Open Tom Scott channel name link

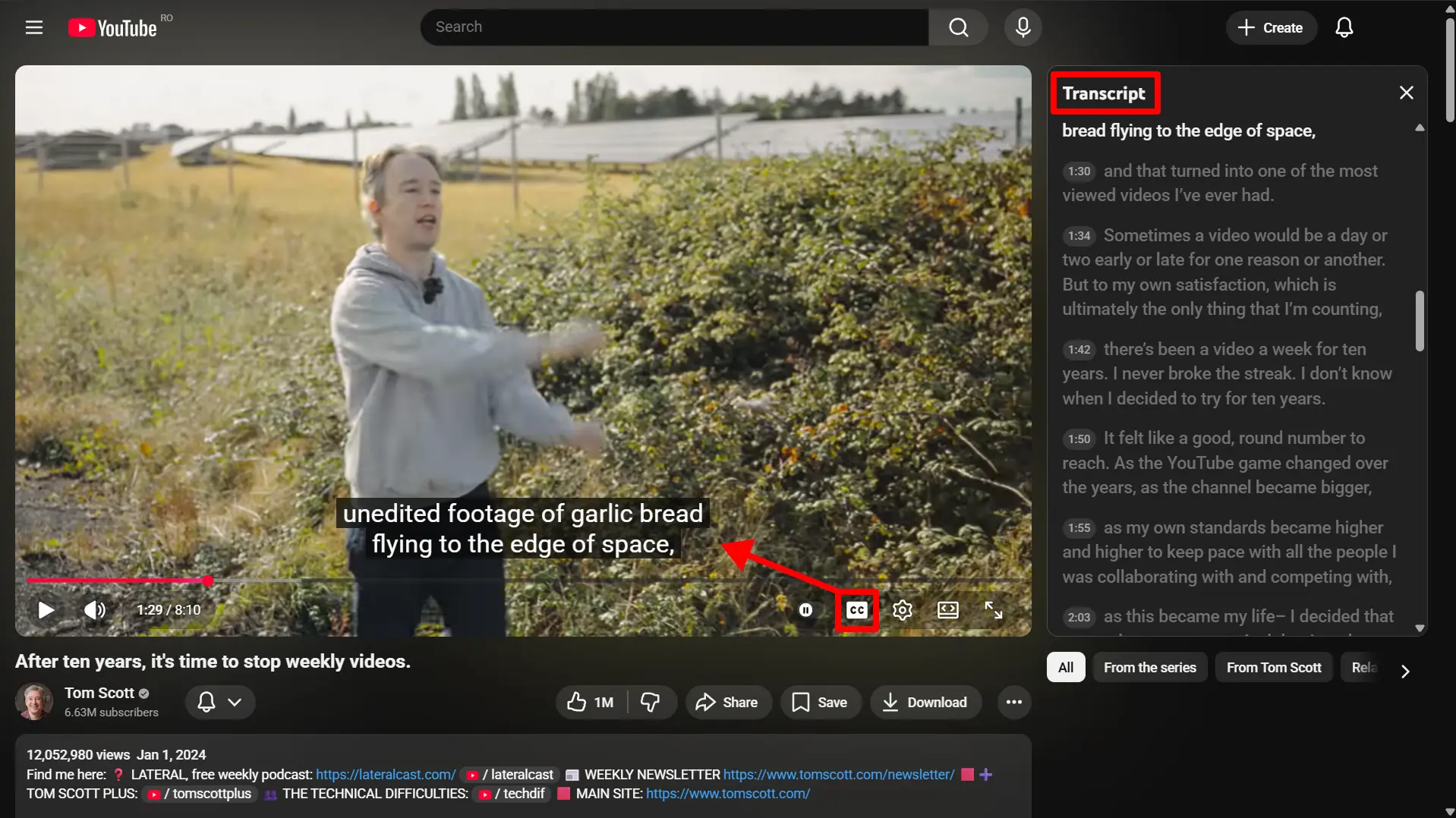[99, 693]
